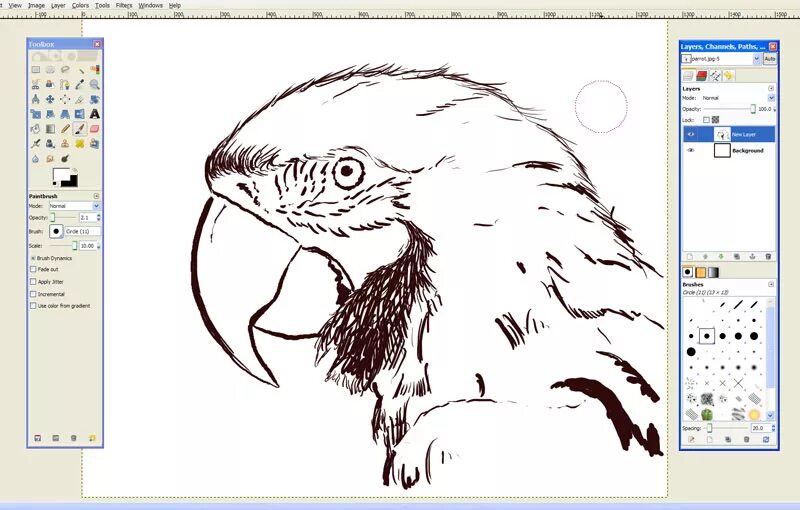Select the Crop tool
This screenshot has width=800, height=510.
[x=80, y=99]
